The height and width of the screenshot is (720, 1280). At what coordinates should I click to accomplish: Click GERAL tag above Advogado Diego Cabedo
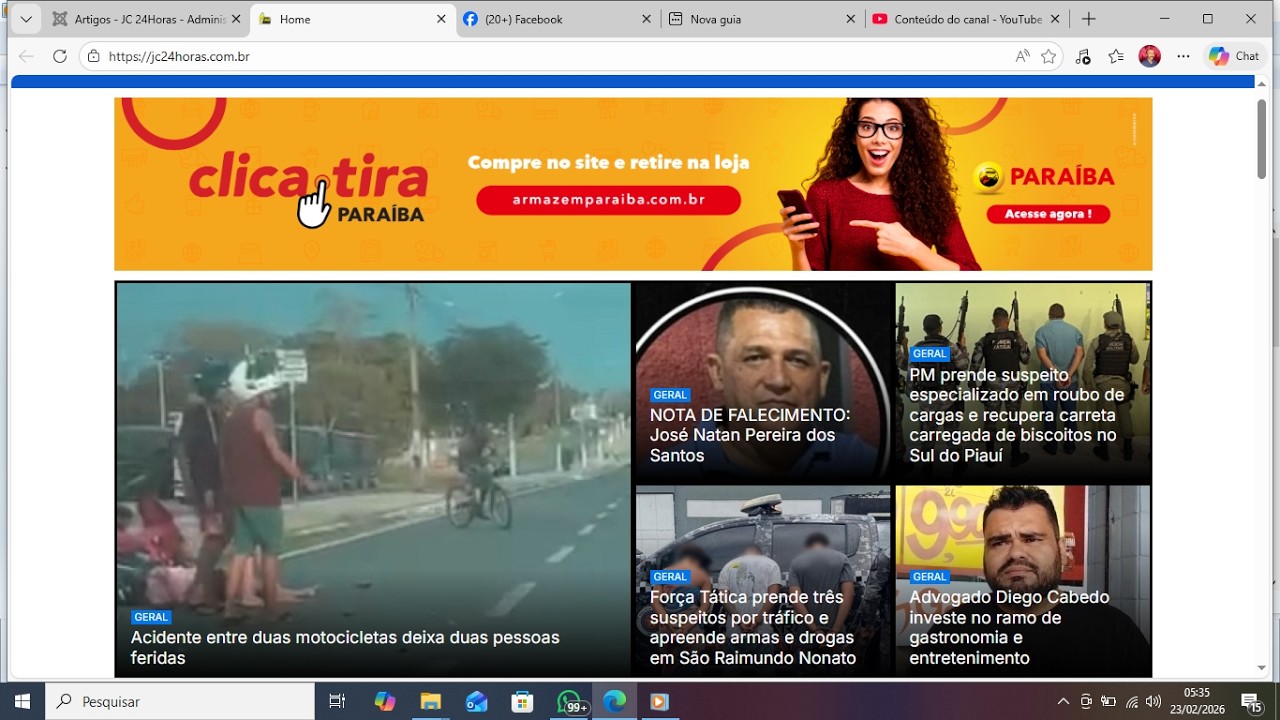(929, 577)
